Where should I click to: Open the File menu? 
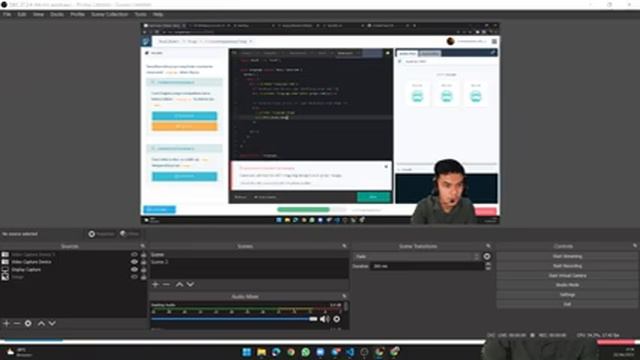coord(7,14)
